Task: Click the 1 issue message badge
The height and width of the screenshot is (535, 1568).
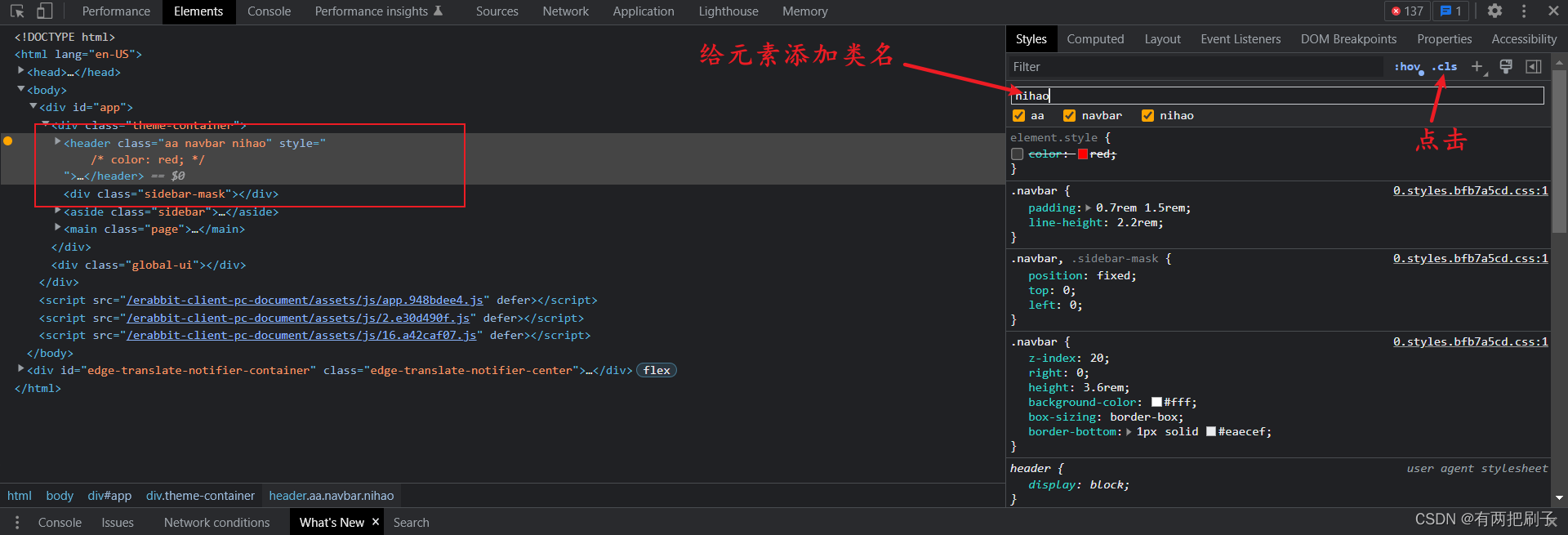Action: [1451, 11]
